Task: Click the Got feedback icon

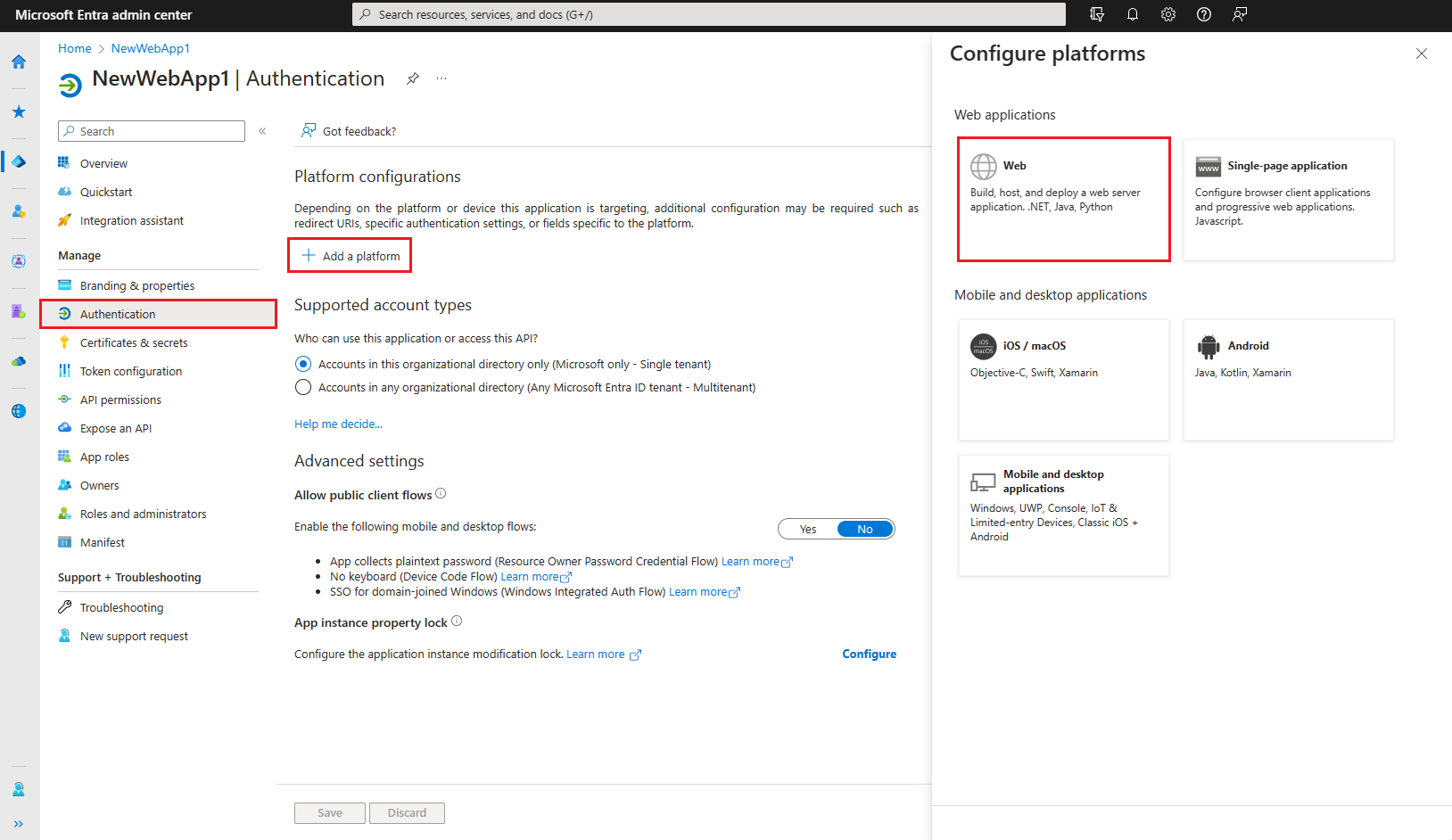Action: point(309,131)
